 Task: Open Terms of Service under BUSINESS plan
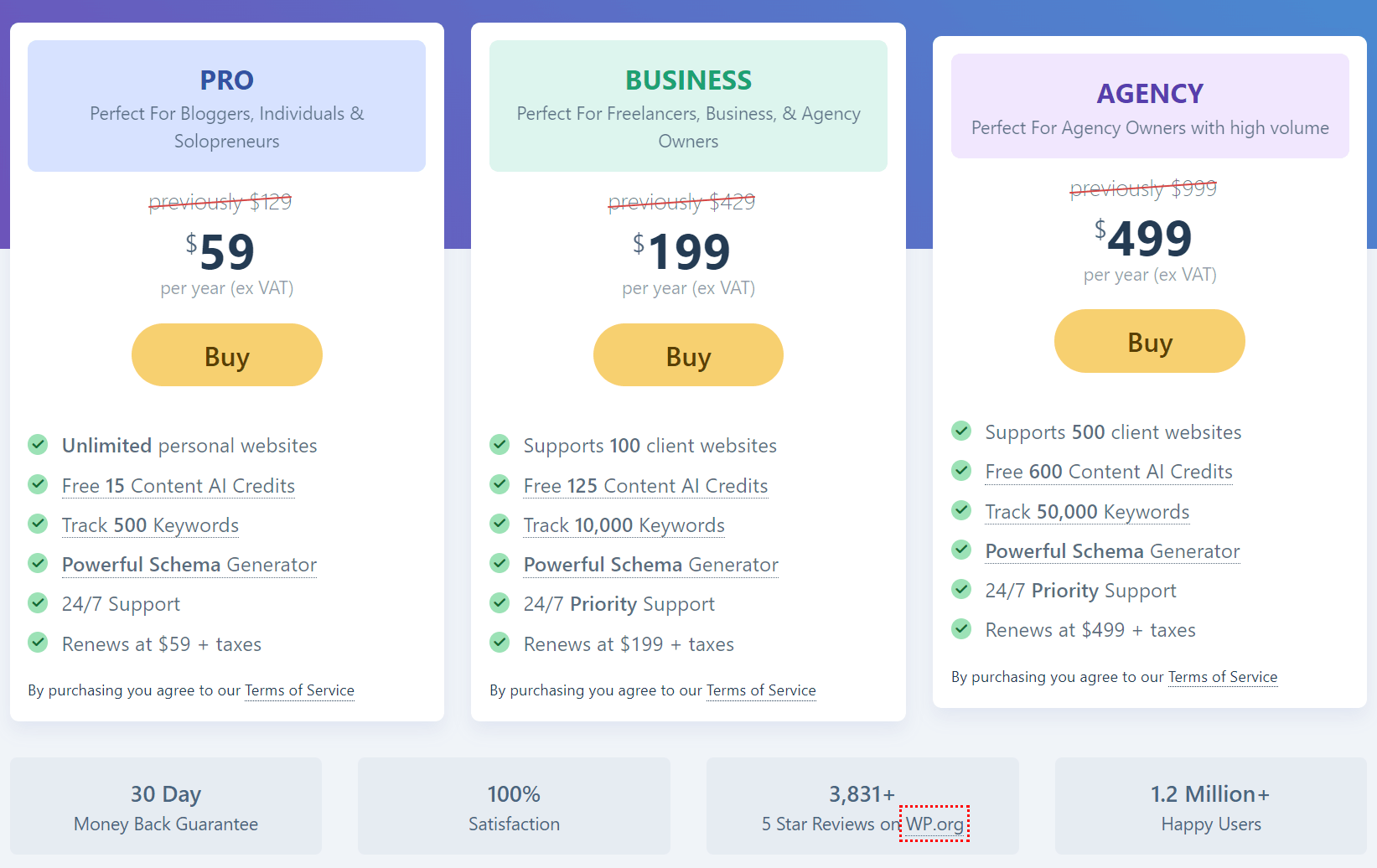point(761,690)
